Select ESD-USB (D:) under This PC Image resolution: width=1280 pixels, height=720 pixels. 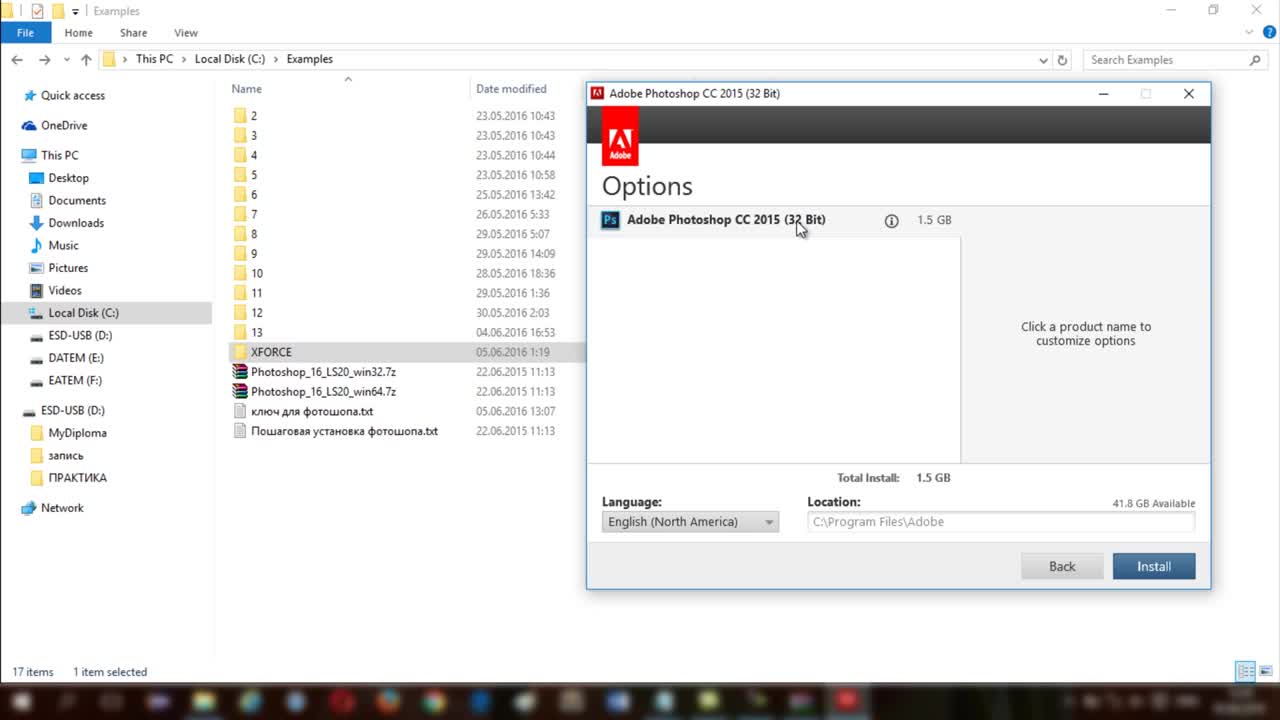pos(80,336)
